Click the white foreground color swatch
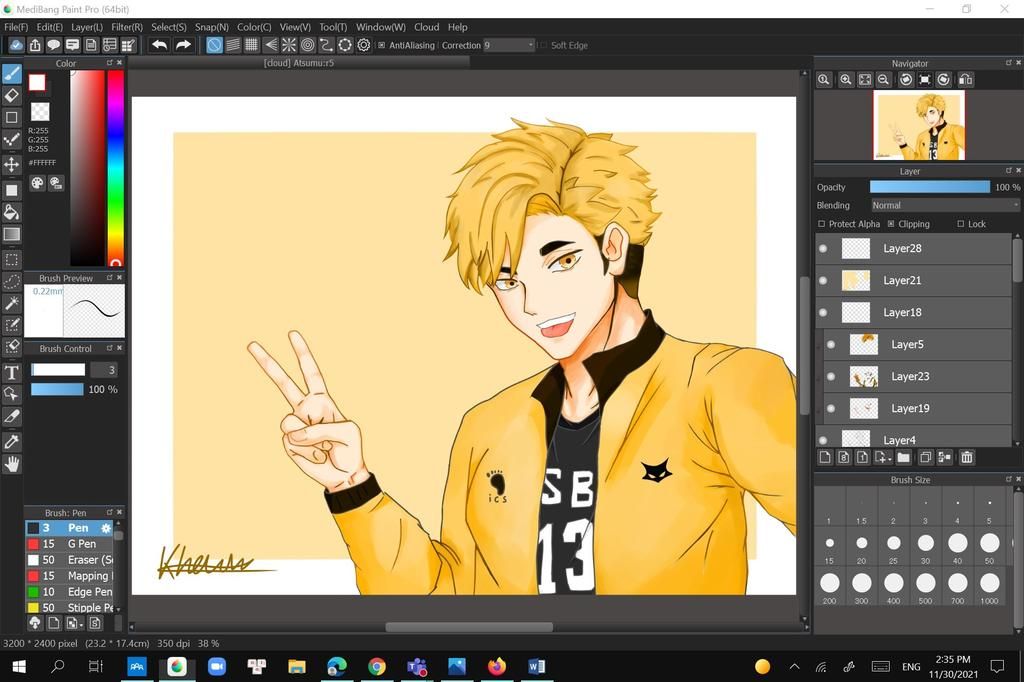This screenshot has height=682, width=1024. click(x=37, y=82)
